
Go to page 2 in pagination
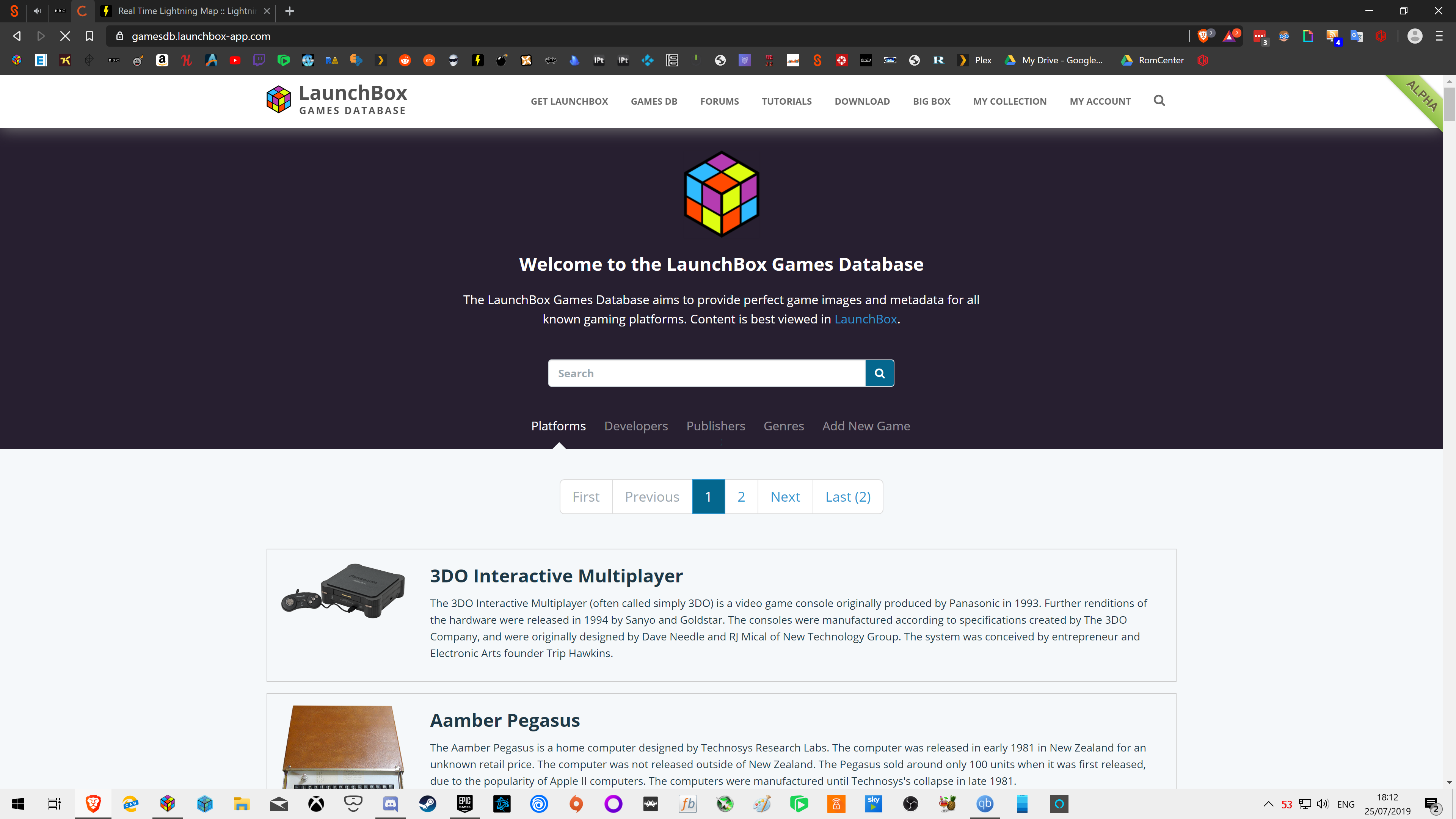[741, 496]
